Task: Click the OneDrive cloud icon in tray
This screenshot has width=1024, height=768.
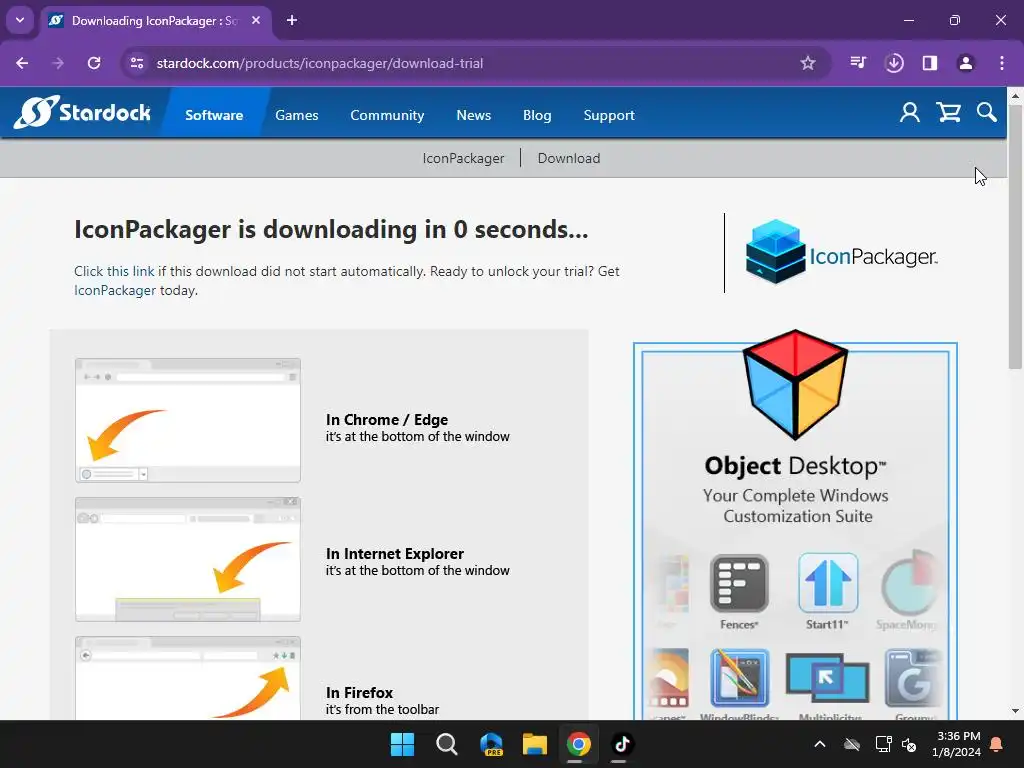Action: [852, 744]
